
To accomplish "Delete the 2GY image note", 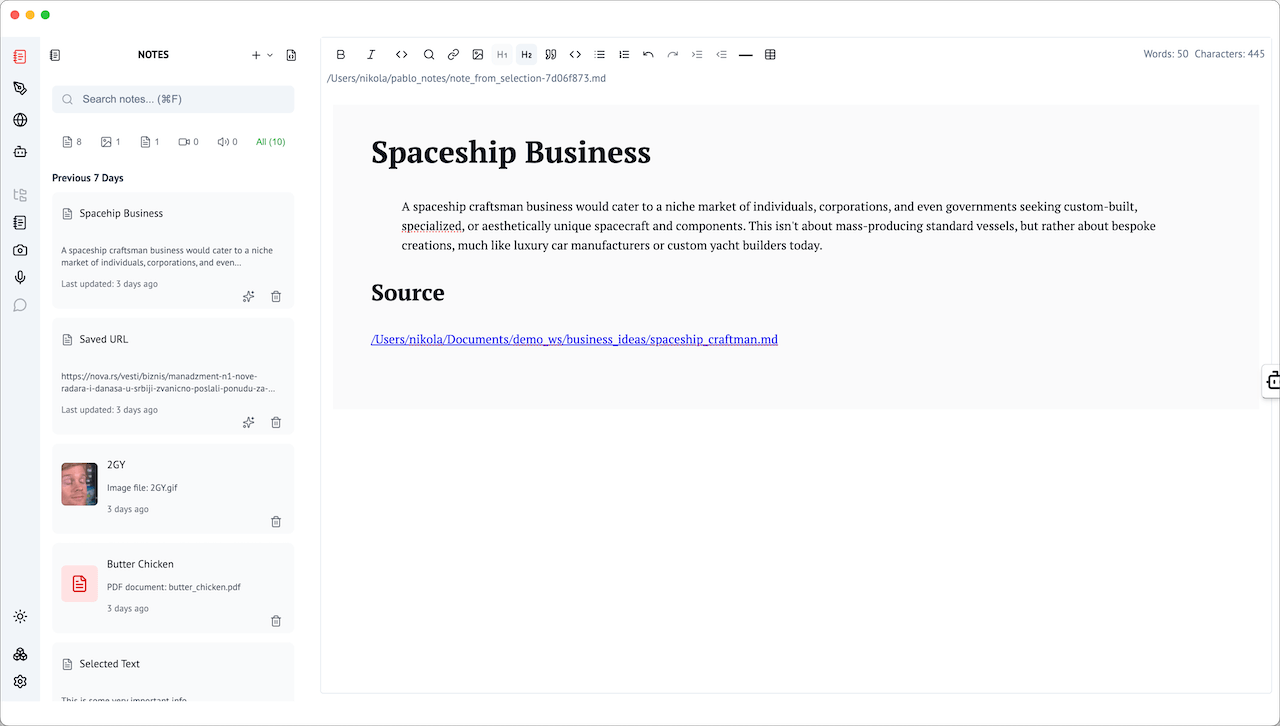I will coord(276,521).
